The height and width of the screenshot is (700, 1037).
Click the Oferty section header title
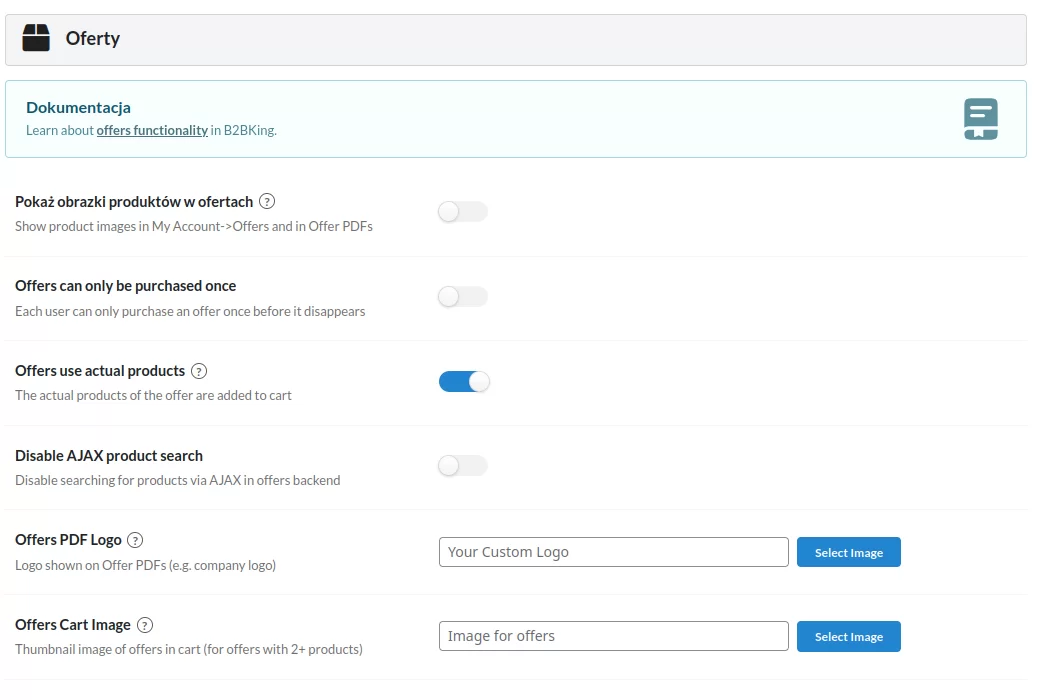point(93,39)
